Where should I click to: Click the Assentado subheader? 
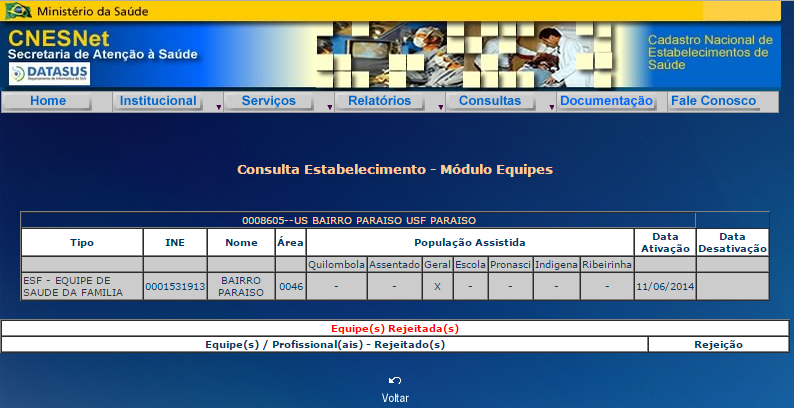pyautogui.click(x=394, y=264)
